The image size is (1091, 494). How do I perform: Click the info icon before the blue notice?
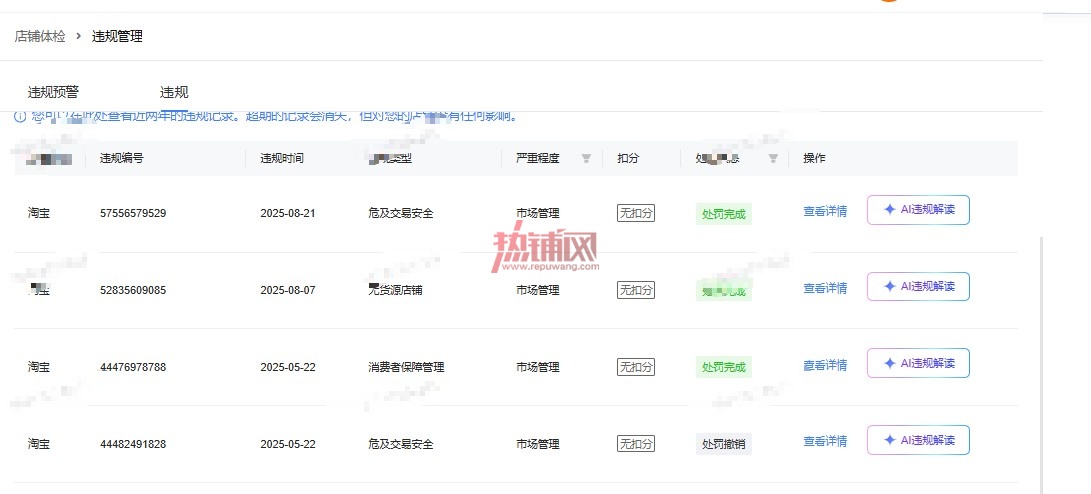click(20, 116)
